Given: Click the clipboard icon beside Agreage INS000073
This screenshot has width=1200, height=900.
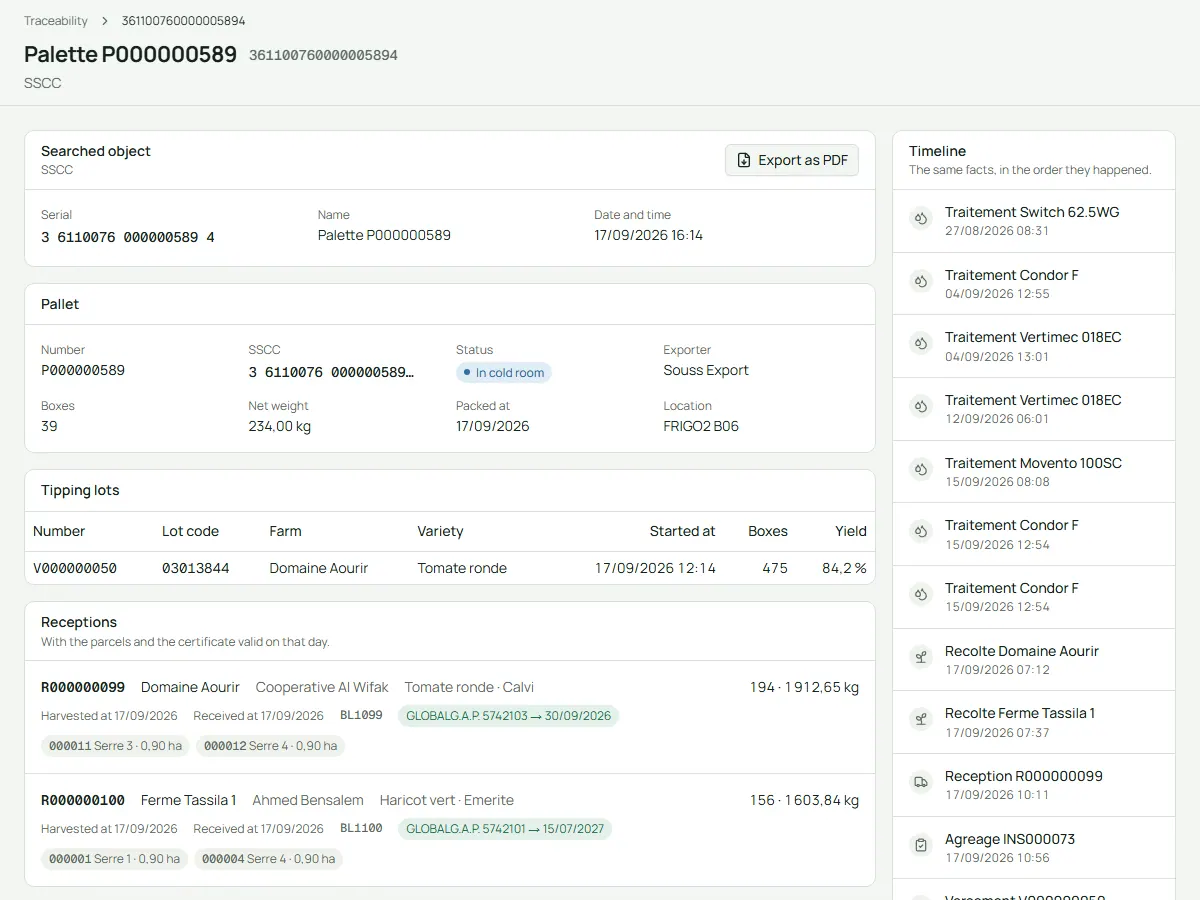Looking at the screenshot, I should 921,846.
